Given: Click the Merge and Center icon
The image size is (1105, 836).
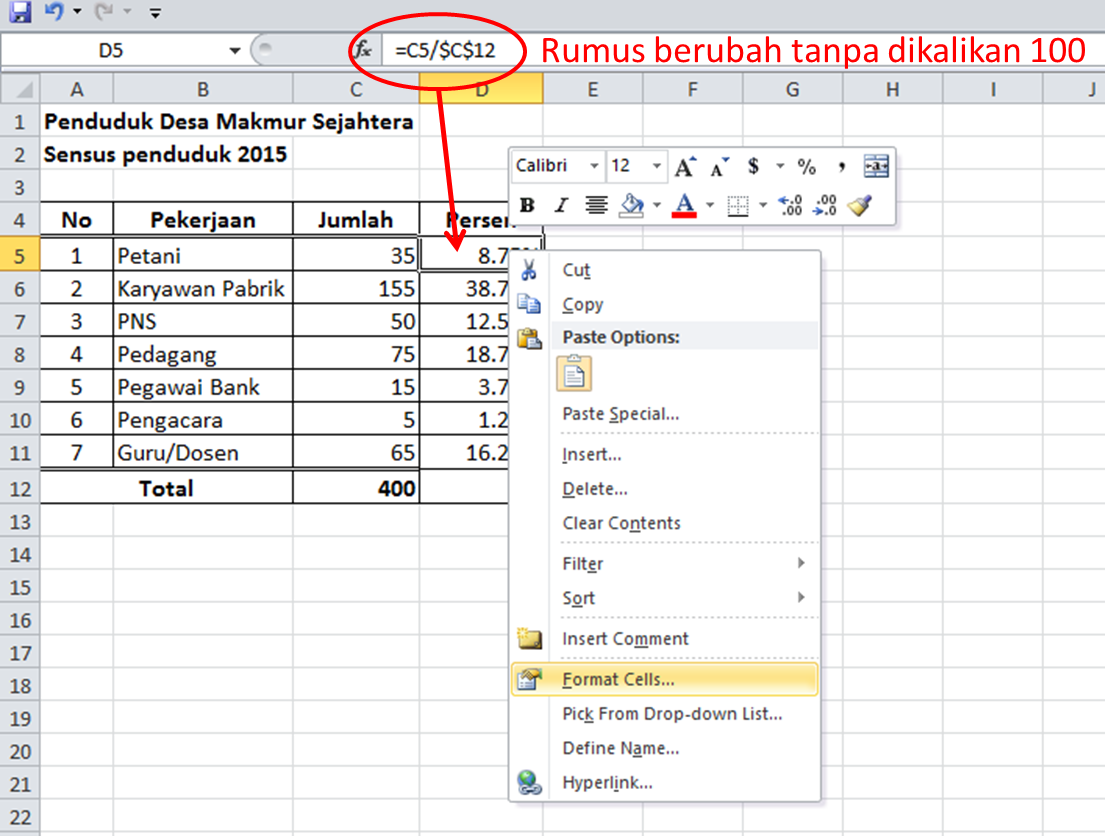Looking at the screenshot, I should (876, 167).
